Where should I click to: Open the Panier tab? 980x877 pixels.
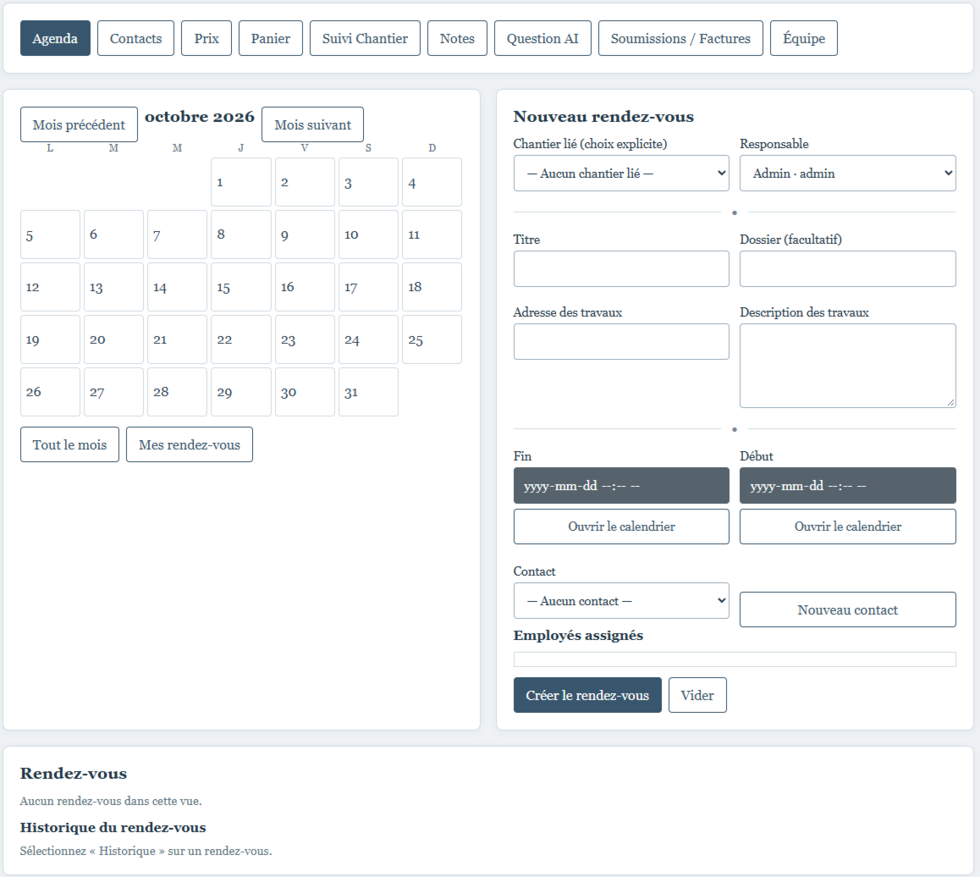[271, 38]
